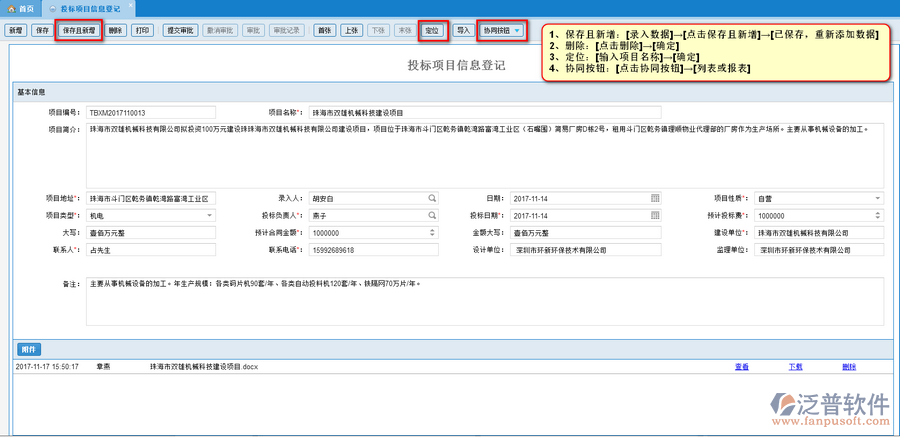Expand the 预计投标费 dropdown arrow

point(877,215)
